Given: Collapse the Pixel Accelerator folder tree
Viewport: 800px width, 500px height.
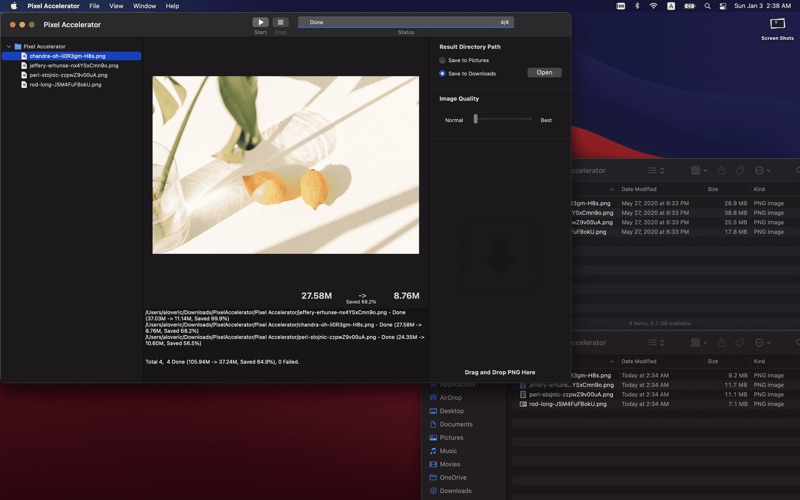Looking at the screenshot, I should 9,47.
